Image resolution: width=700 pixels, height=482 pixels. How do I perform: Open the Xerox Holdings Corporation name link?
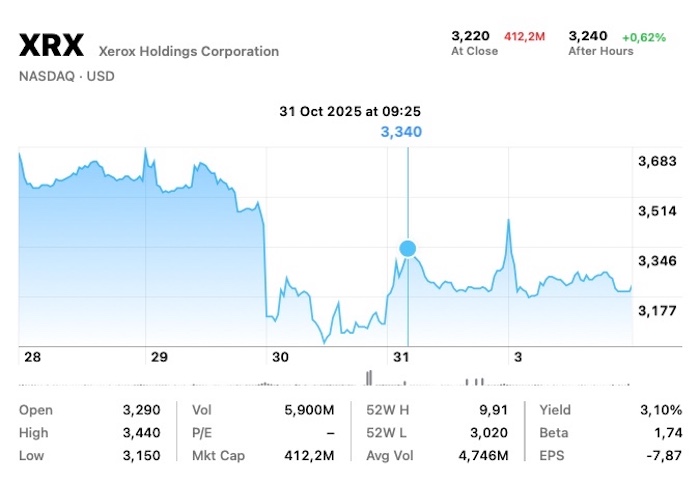point(189,51)
